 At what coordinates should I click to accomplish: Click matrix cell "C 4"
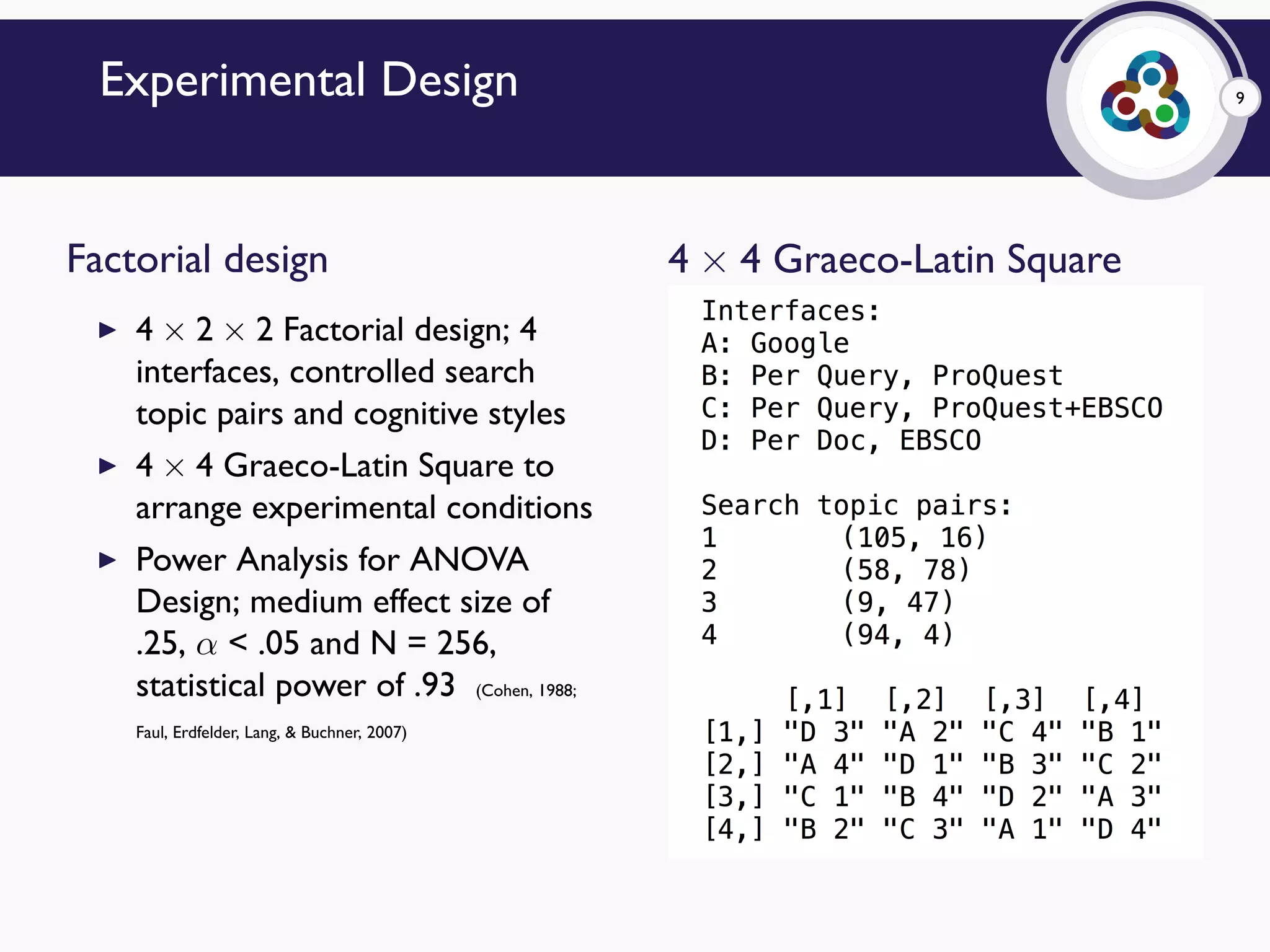click(x=1023, y=732)
